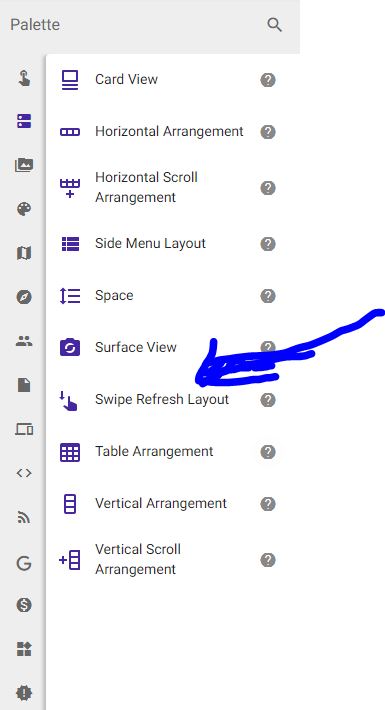Open the Social category people icon
The height and width of the screenshot is (710, 385).
coord(24,341)
